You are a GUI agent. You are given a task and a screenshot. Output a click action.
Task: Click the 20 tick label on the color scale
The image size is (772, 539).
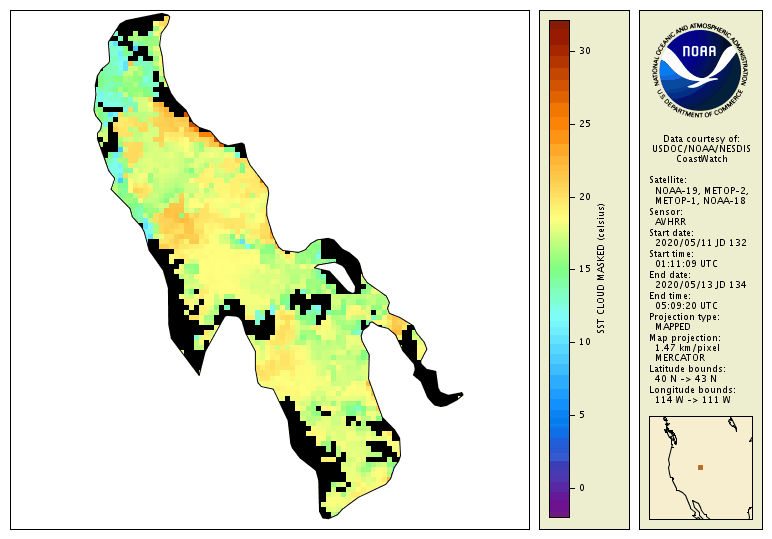pyautogui.click(x=585, y=196)
